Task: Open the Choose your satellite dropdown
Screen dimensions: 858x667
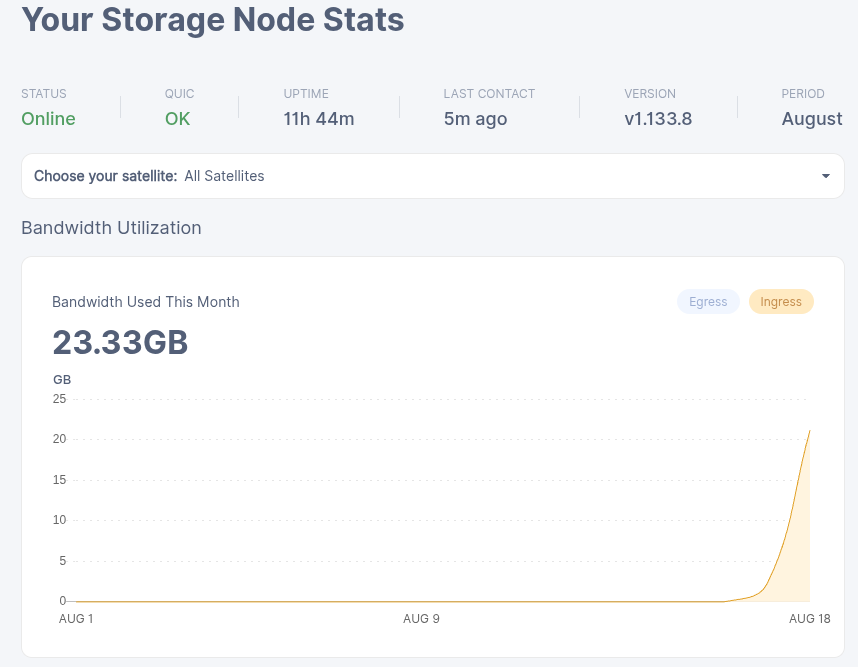Action: [x=432, y=176]
